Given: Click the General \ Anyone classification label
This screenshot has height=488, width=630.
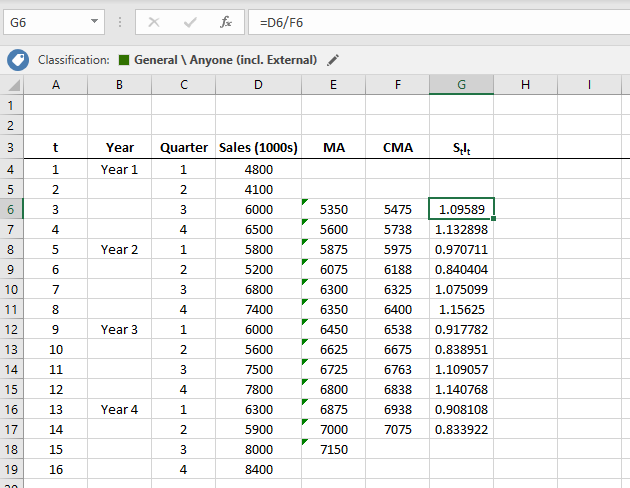Looking at the screenshot, I should [225, 60].
